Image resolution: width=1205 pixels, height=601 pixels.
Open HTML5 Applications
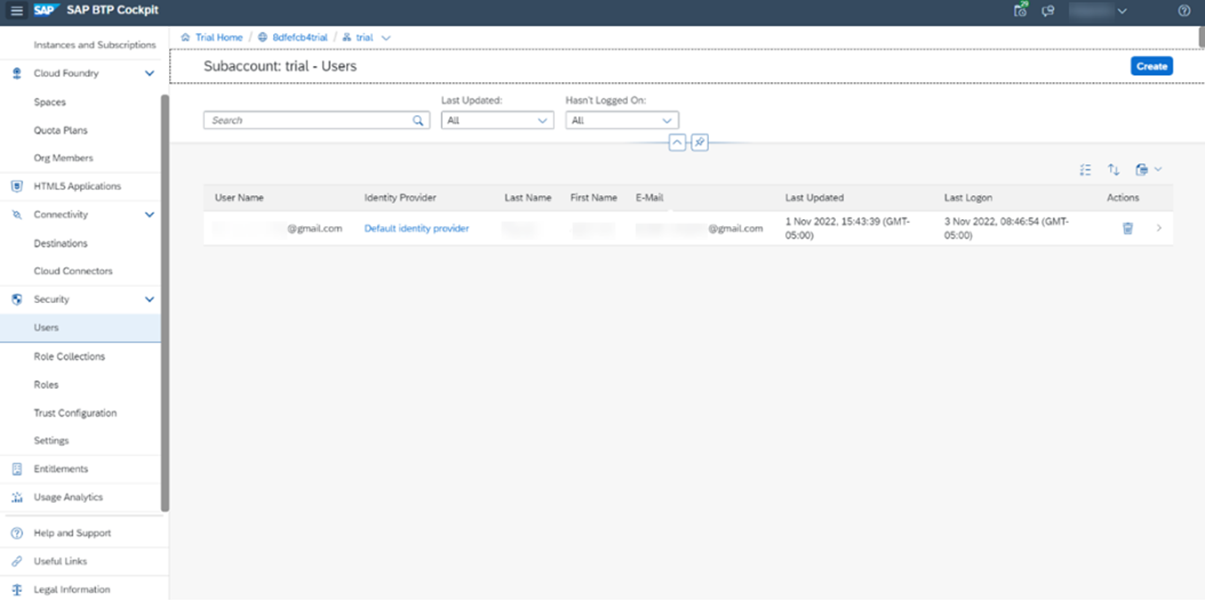pyautogui.click(x=77, y=186)
